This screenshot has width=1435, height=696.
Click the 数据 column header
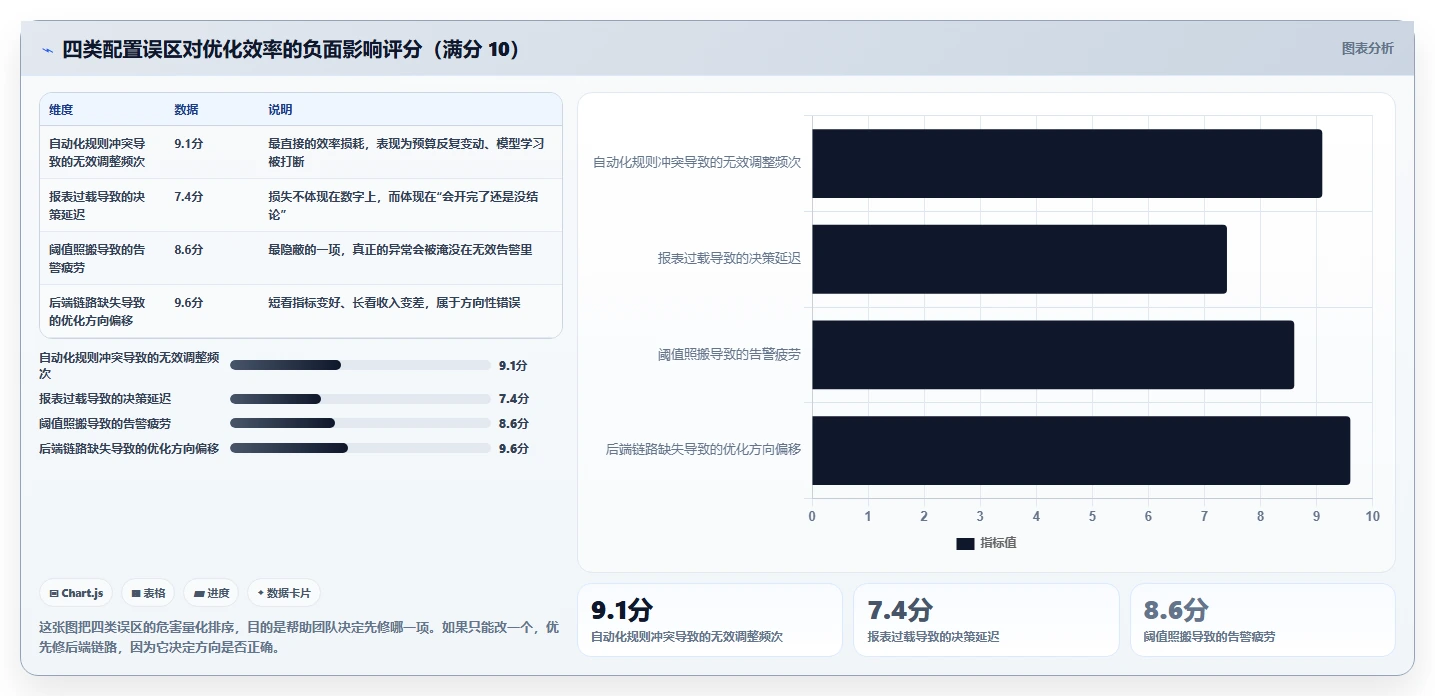click(x=186, y=110)
